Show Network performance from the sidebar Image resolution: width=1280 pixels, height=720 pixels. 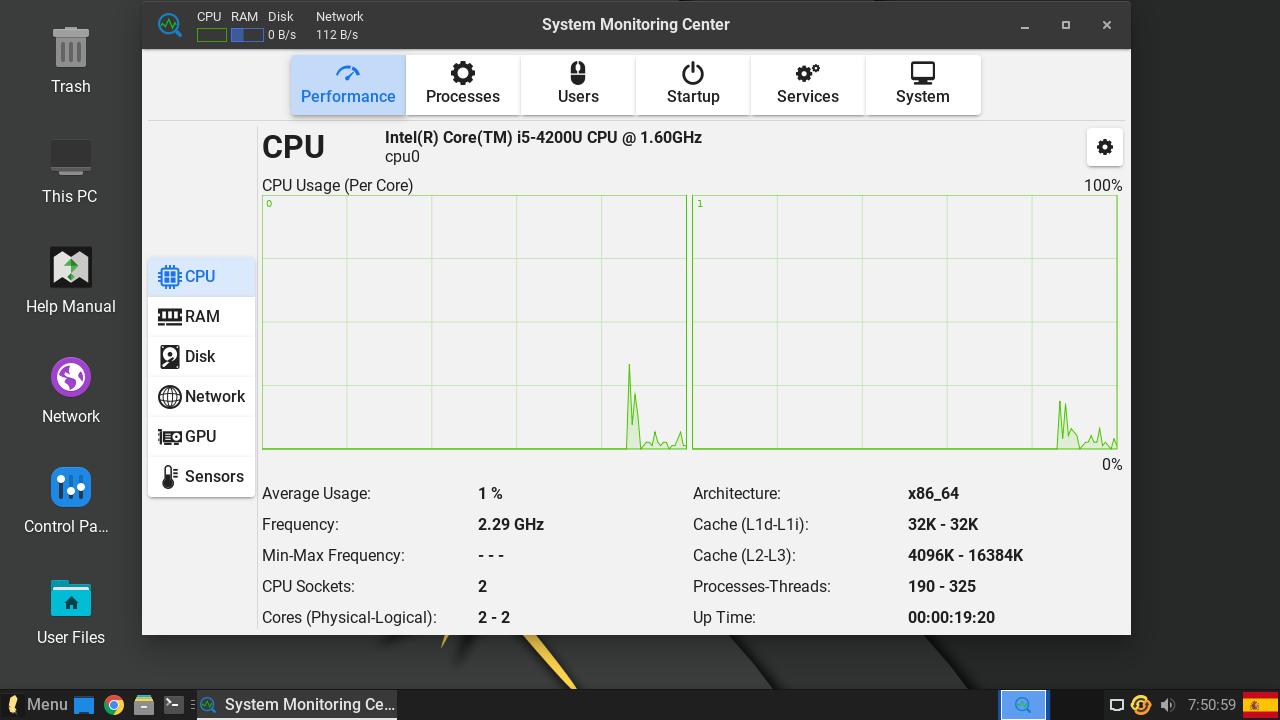[201, 396]
